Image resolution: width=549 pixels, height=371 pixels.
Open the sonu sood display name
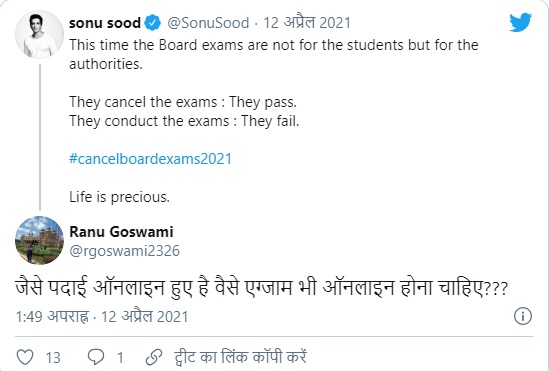coord(105,23)
